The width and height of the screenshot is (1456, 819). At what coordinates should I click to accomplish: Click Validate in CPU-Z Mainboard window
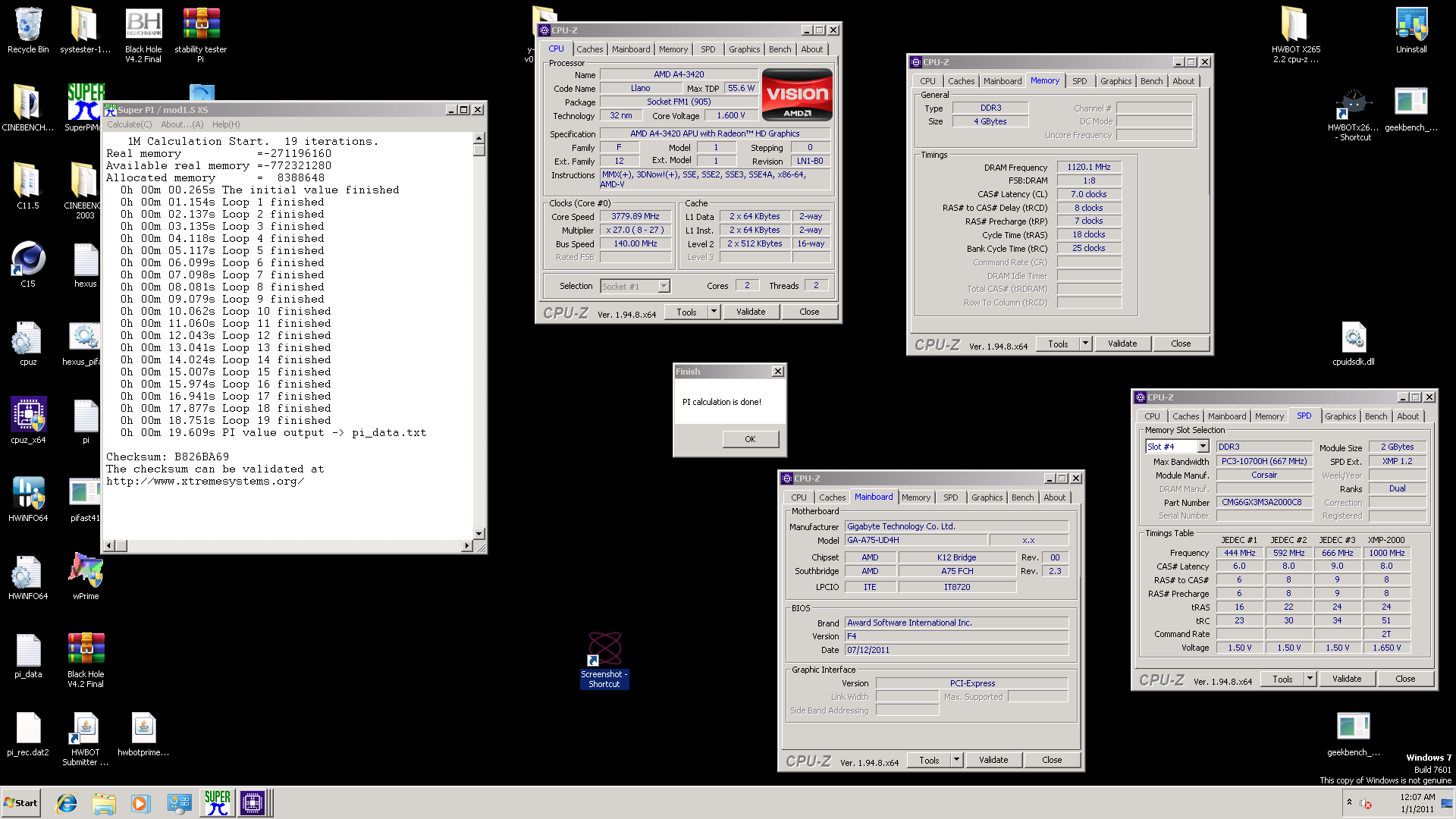point(993,760)
